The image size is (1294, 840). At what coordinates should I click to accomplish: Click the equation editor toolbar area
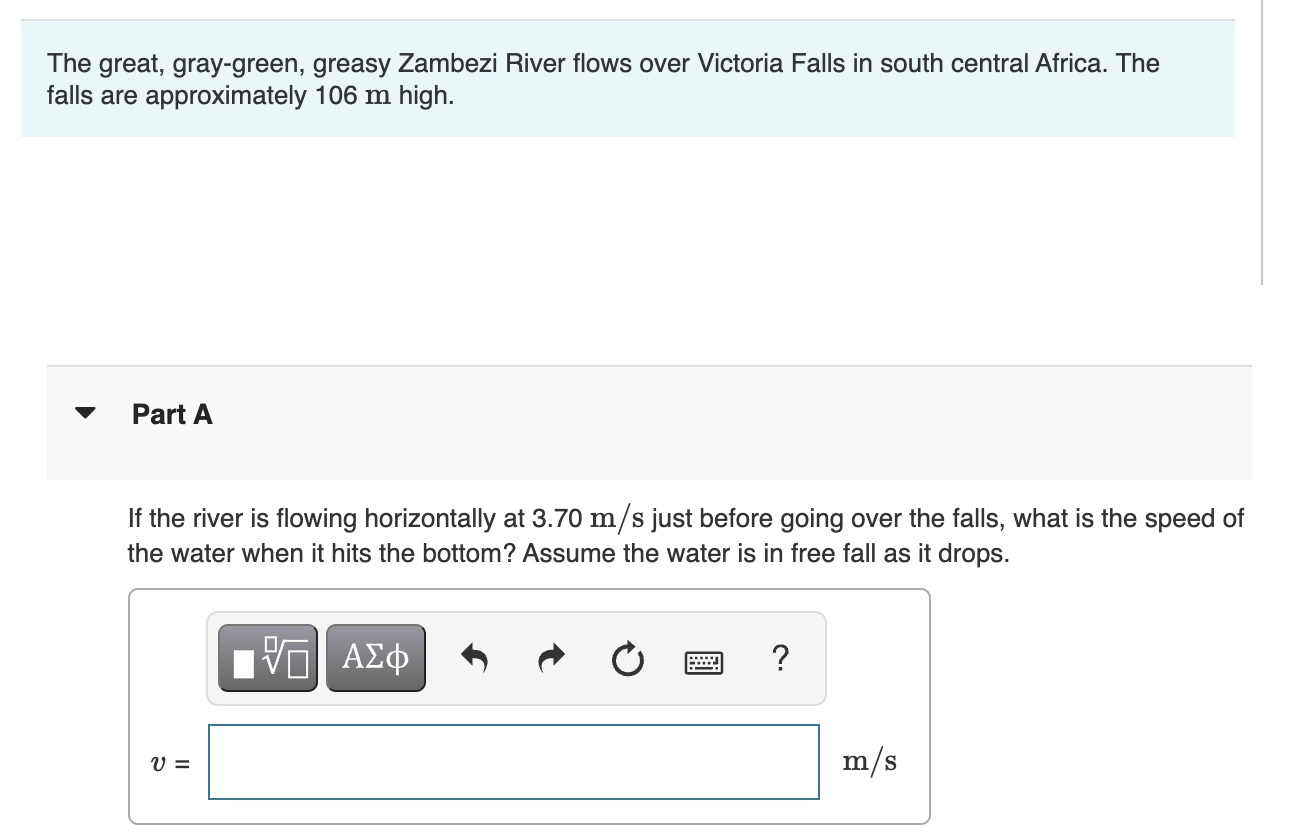(517, 657)
